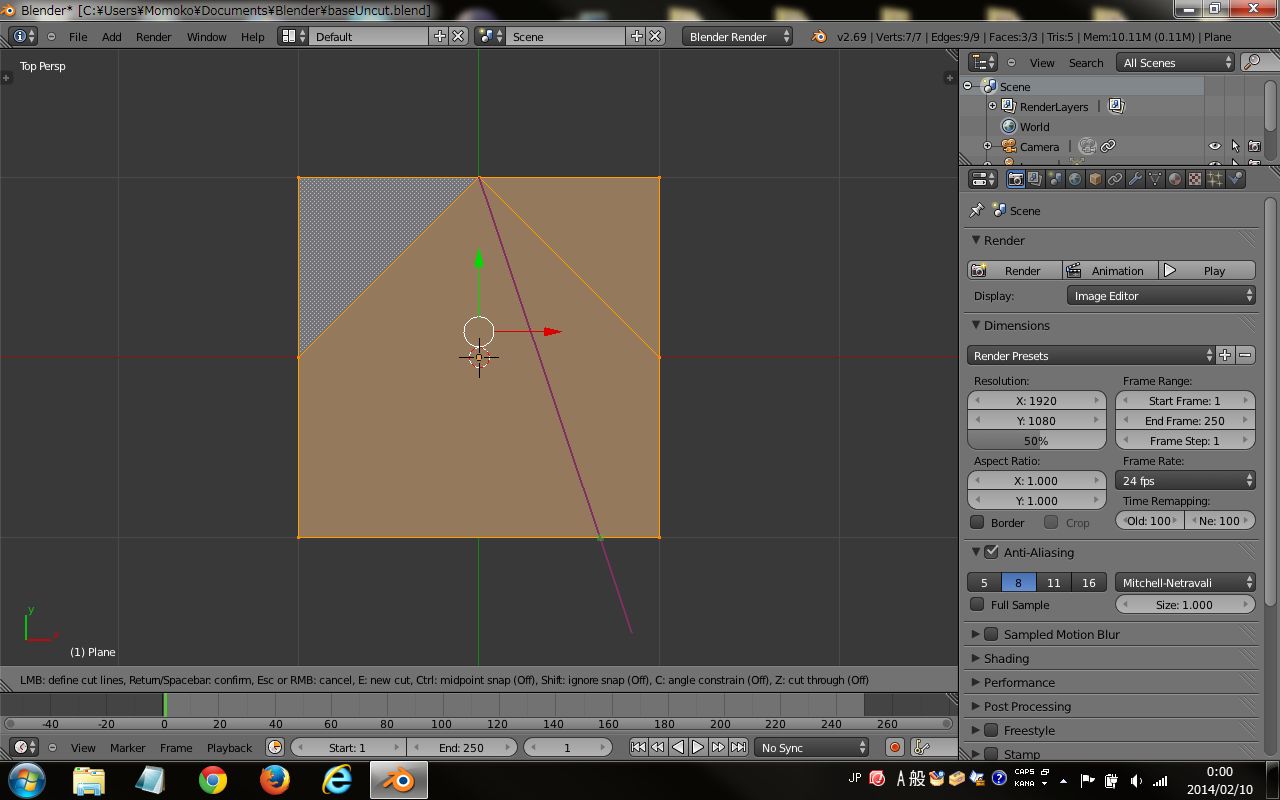
Task: Toggle Camera visibility eye in outliner
Action: pos(1215,146)
